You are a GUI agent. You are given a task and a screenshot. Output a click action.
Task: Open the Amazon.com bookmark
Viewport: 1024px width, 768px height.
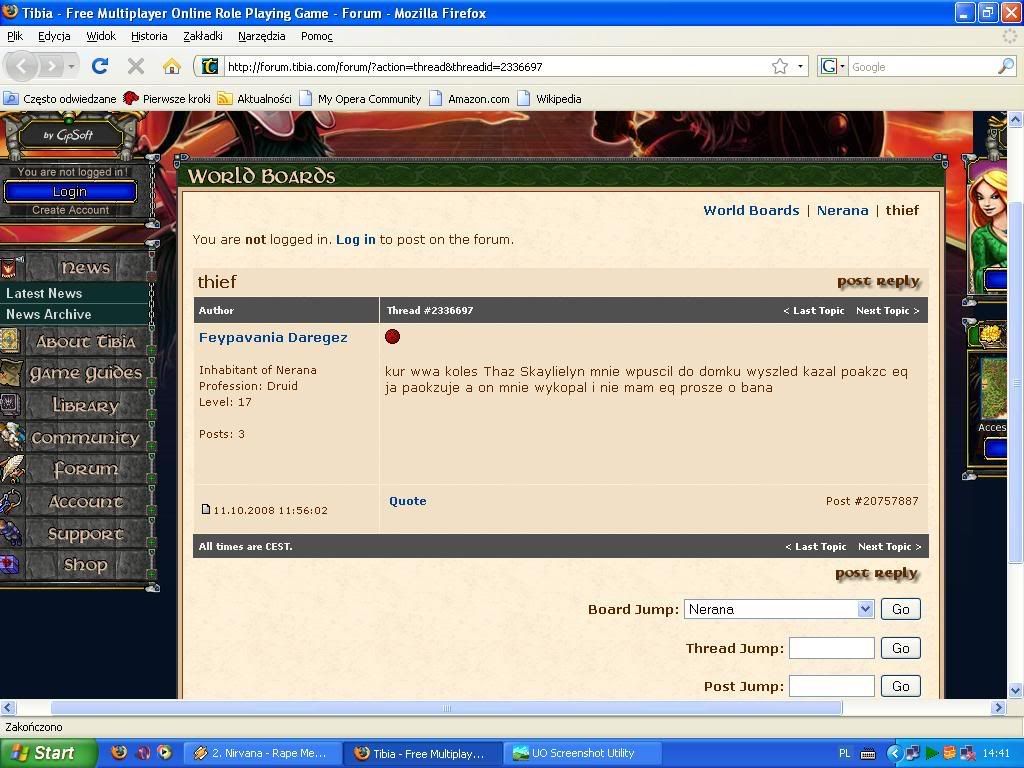(470, 99)
